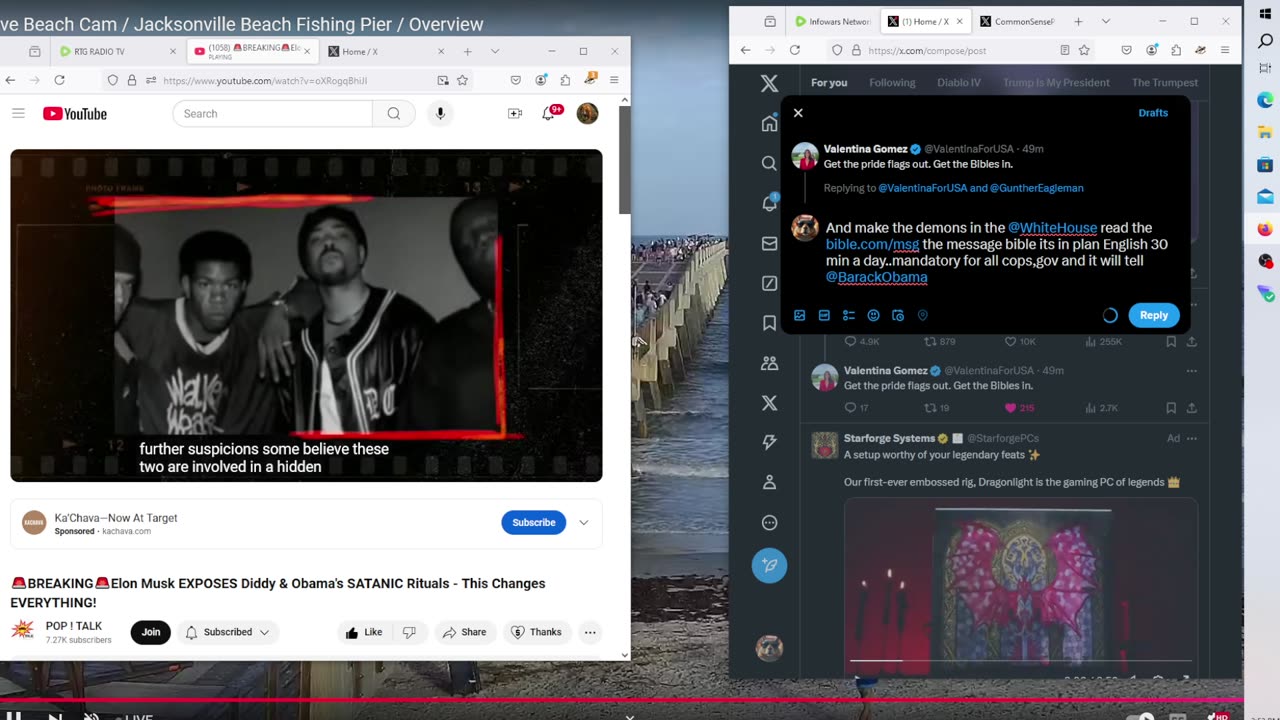List all tabs dropdown in X window

pos(1106,21)
